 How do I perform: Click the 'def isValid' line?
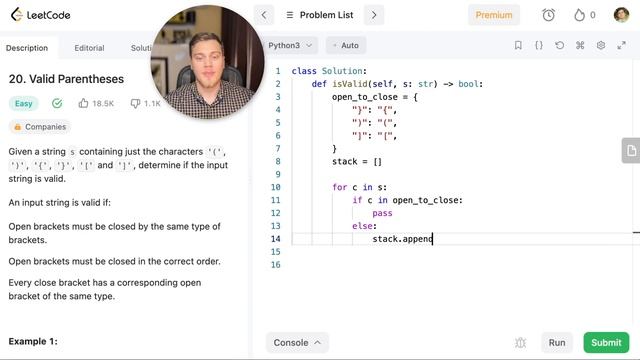click(x=397, y=84)
